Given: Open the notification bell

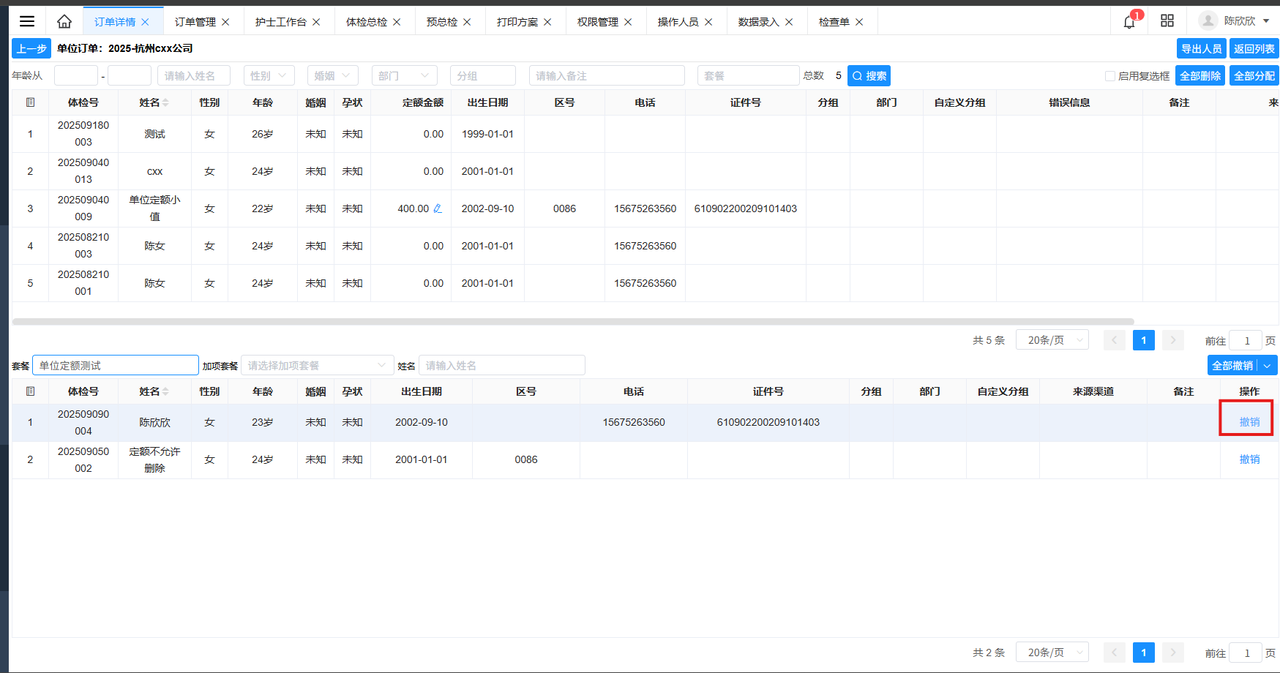Looking at the screenshot, I should [1129, 21].
